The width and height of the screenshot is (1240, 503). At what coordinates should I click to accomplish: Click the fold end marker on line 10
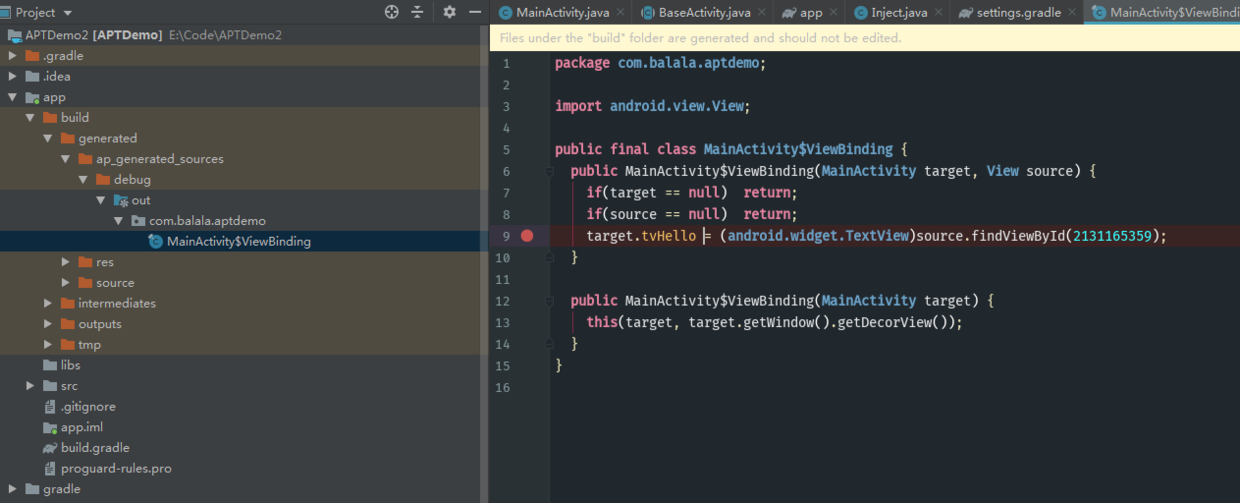(x=549, y=257)
